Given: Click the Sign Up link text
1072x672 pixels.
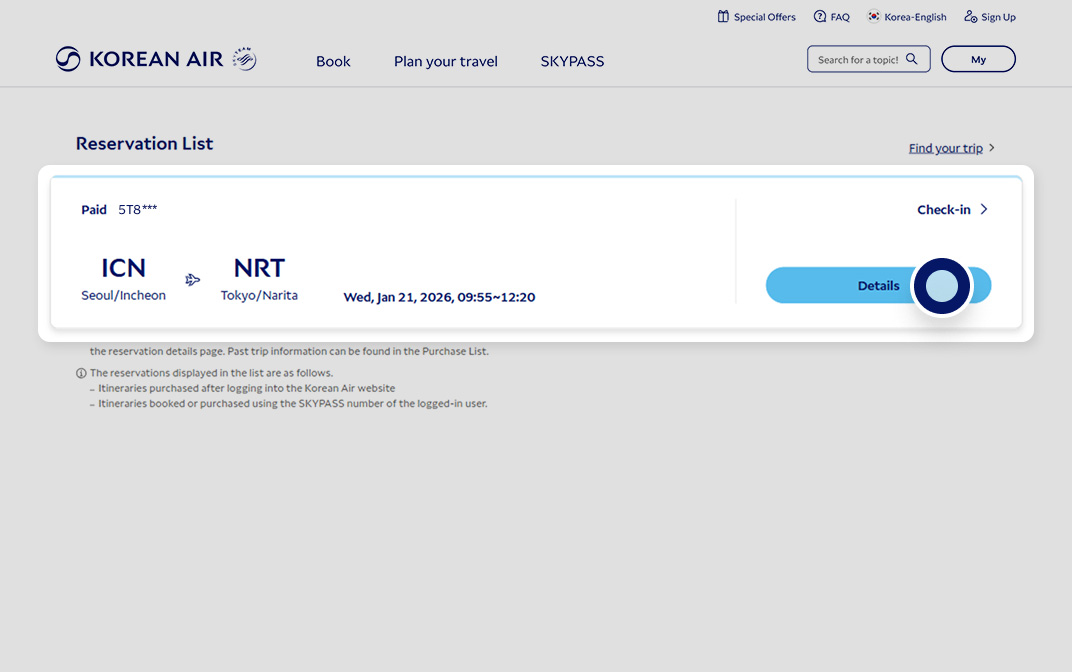Looking at the screenshot, I should (998, 17).
